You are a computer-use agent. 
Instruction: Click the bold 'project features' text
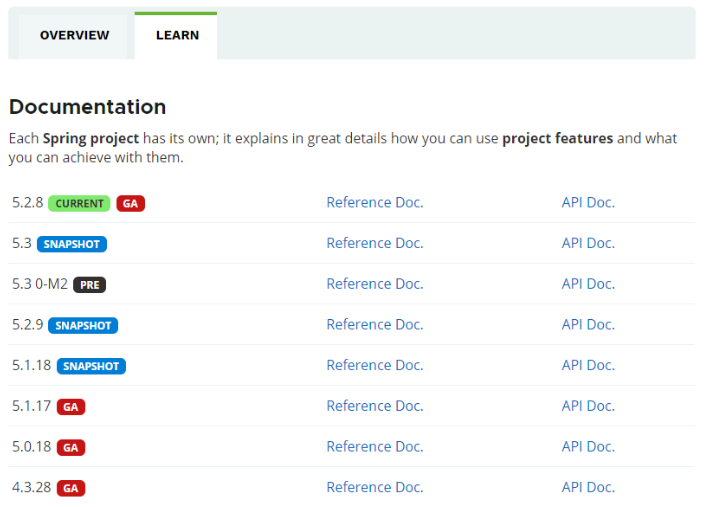coord(557,139)
